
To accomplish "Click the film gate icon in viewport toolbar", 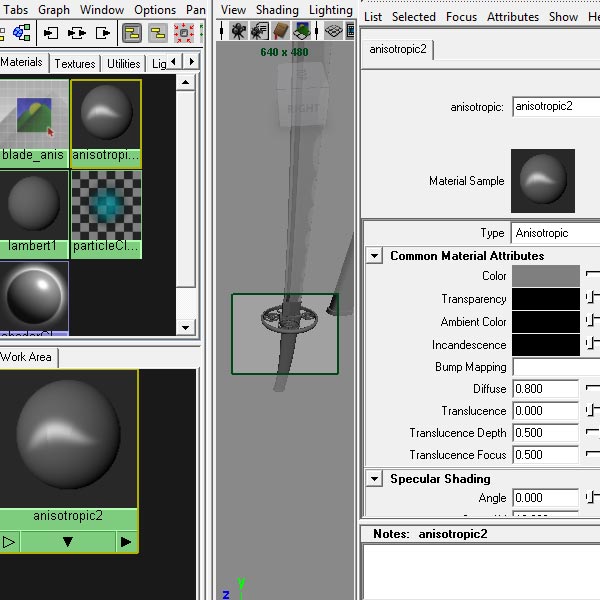I will [350, 31].
